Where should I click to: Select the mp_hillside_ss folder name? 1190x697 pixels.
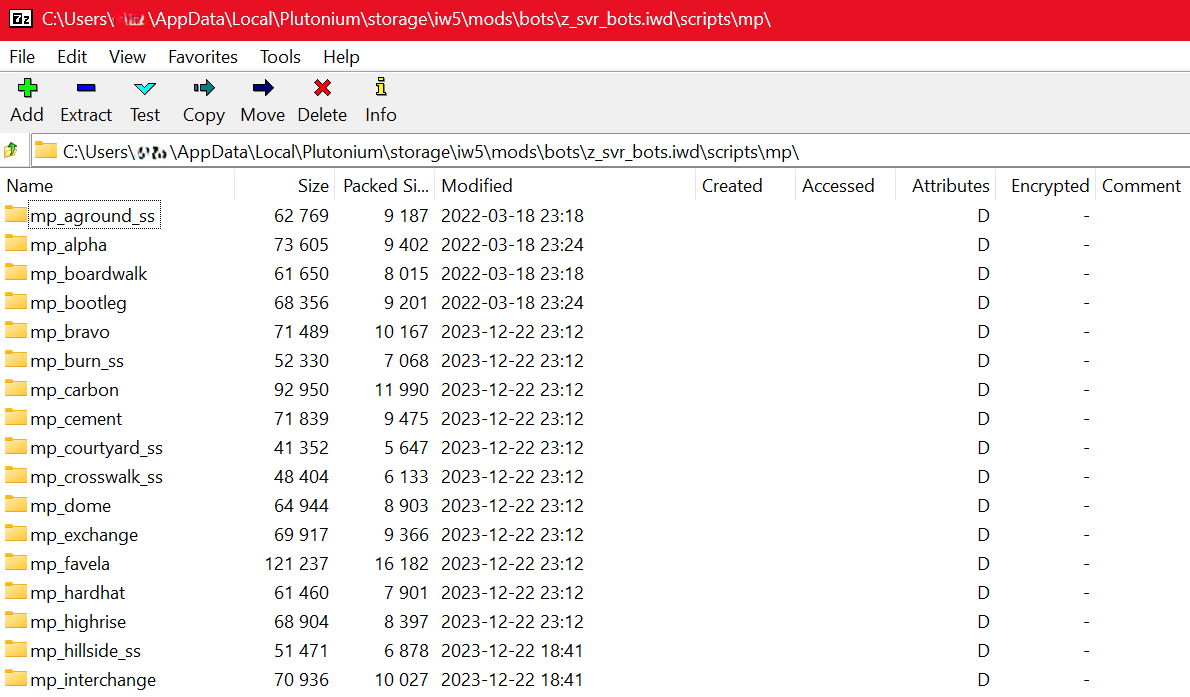[85, 651]
